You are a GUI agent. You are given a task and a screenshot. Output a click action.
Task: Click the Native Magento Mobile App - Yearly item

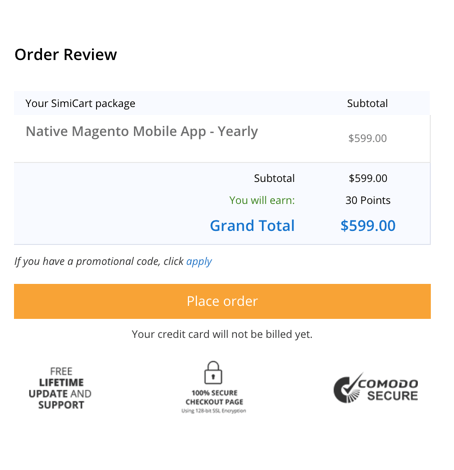[x=142, y=131]
